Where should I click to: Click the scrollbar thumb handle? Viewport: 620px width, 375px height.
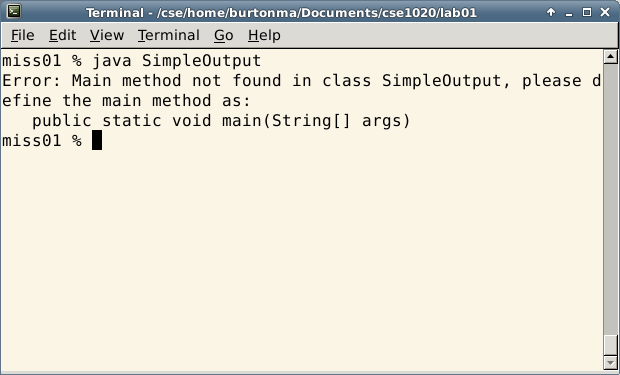point(611,345)
